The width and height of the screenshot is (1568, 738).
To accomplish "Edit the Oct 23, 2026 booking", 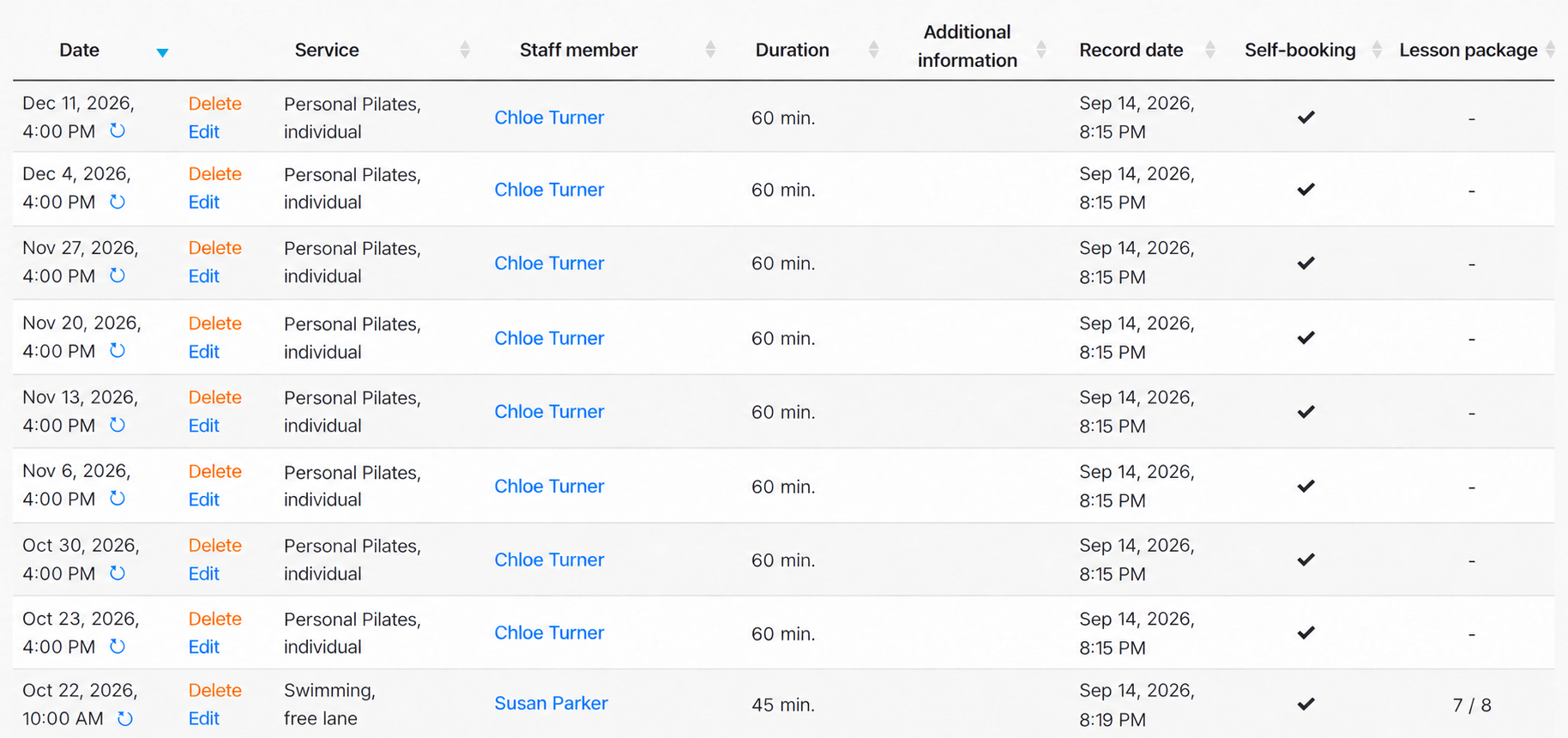I will tap(204, 647).
